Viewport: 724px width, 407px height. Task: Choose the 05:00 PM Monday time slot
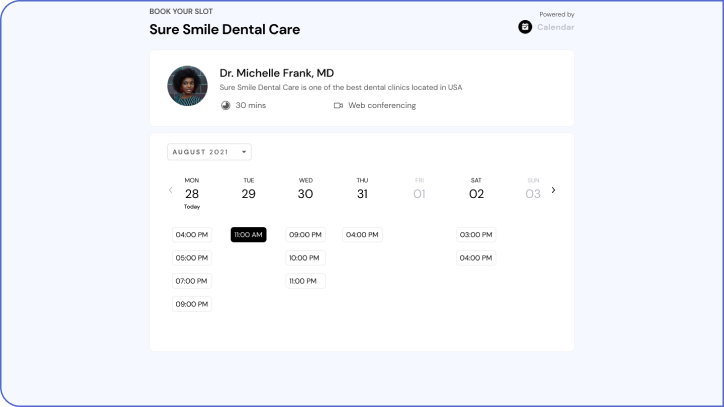tap(192, 258)
